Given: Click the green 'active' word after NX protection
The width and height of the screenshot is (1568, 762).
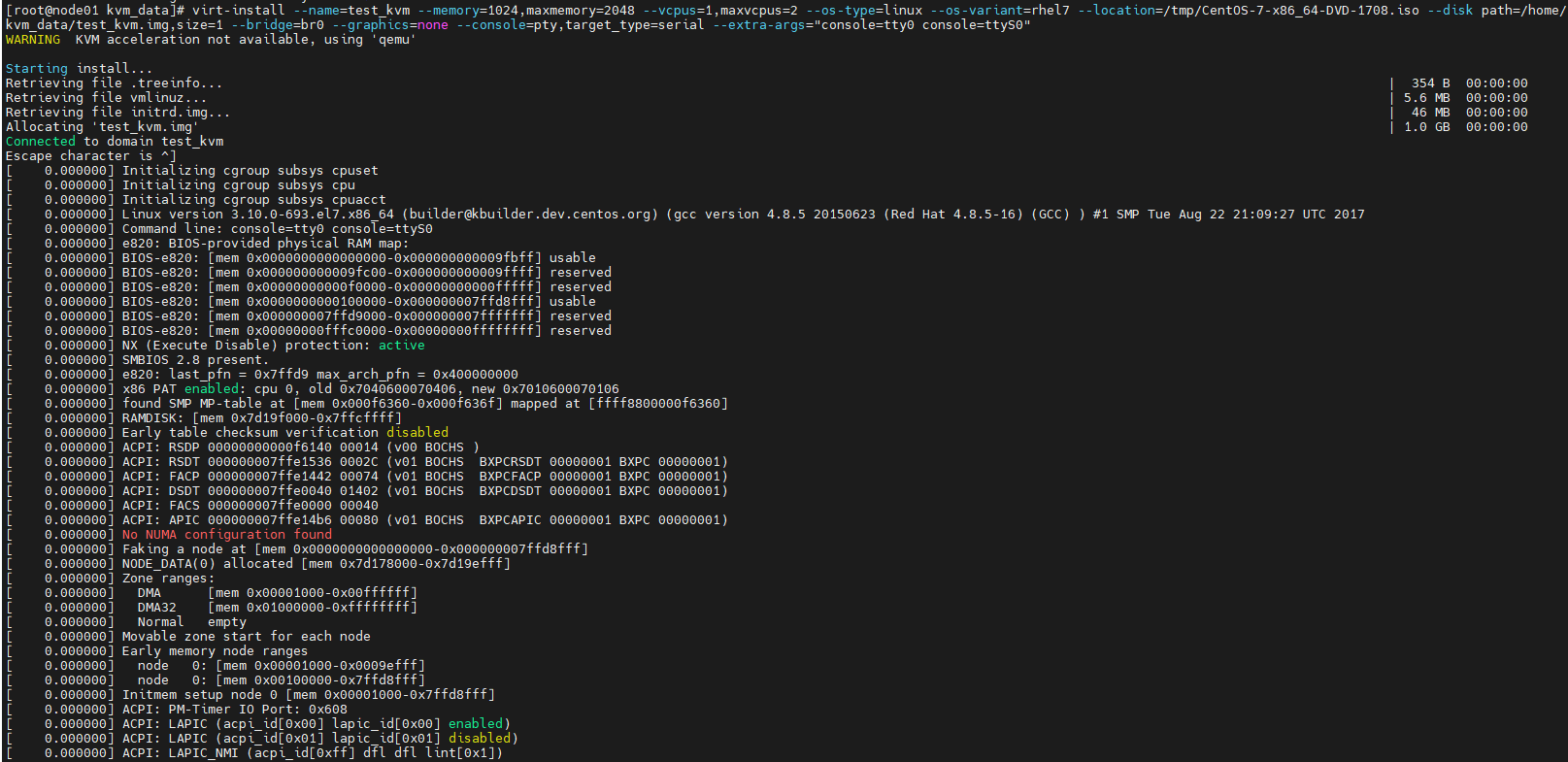Looking at the screenshot, I should [x=401, y=345].
